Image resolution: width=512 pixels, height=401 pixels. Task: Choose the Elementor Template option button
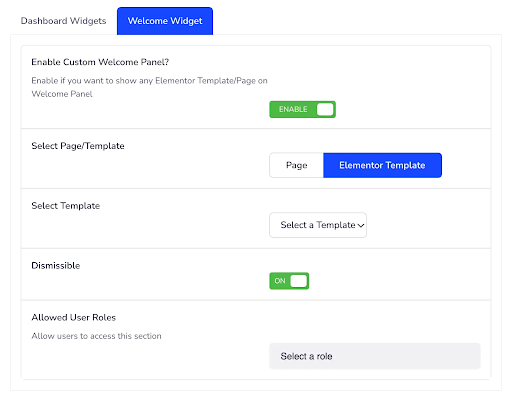tap(382, 165)
